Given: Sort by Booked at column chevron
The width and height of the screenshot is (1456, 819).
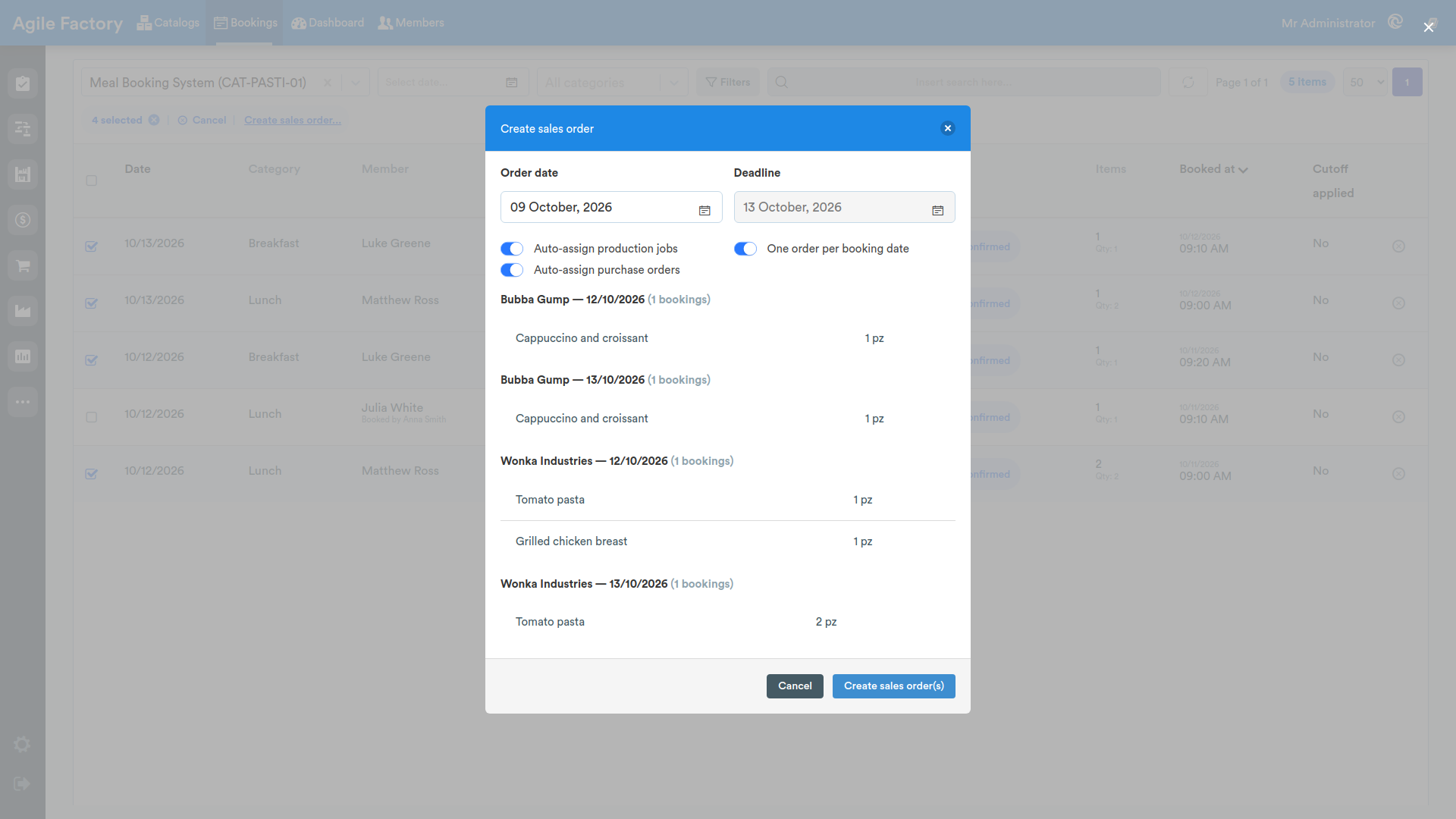Looking at the screenshot, I should click(x=1243, y=170).
